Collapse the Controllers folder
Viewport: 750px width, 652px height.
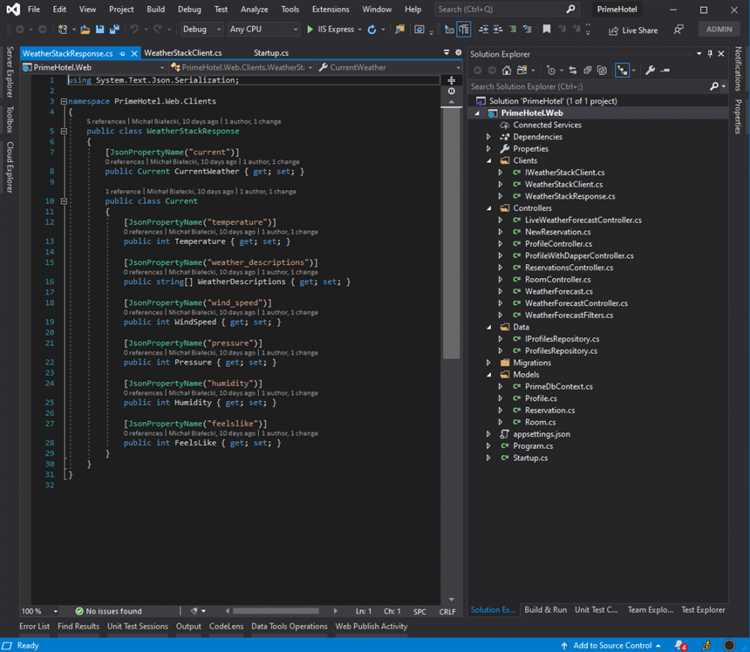[x=488, y=208]
